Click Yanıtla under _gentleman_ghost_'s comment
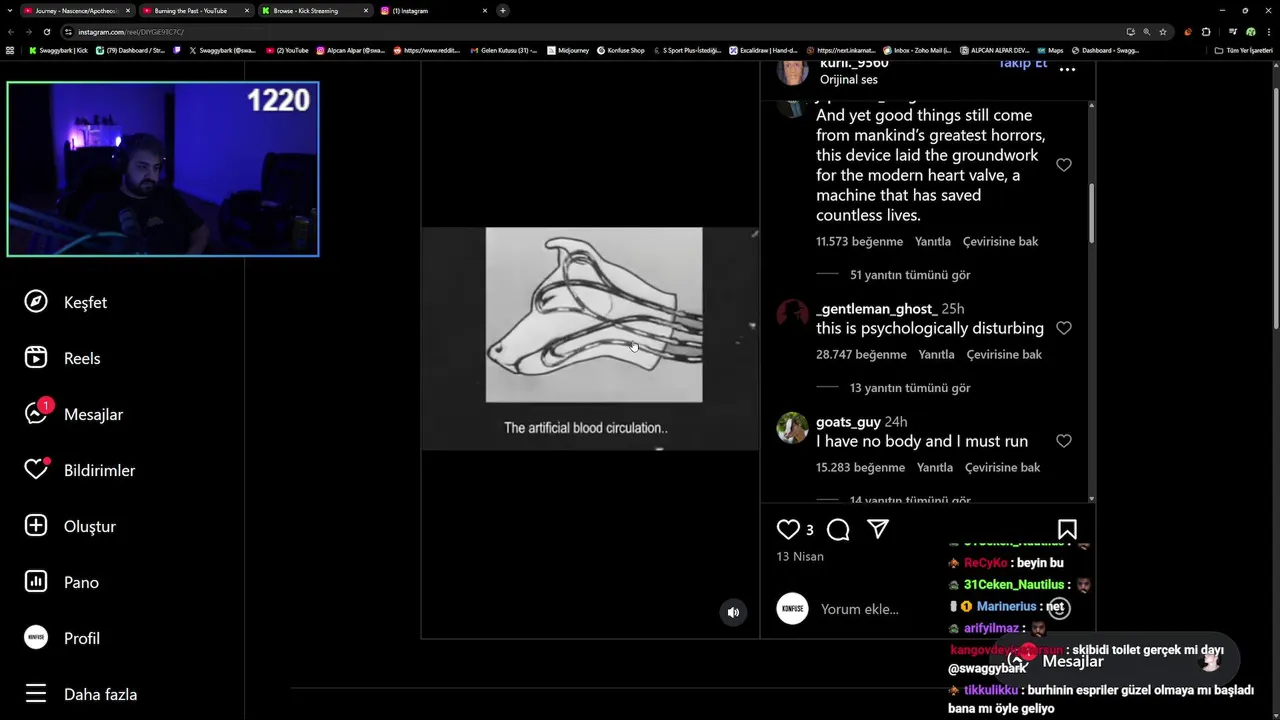This screenshot has width=1280, height=720. point(937,354)
